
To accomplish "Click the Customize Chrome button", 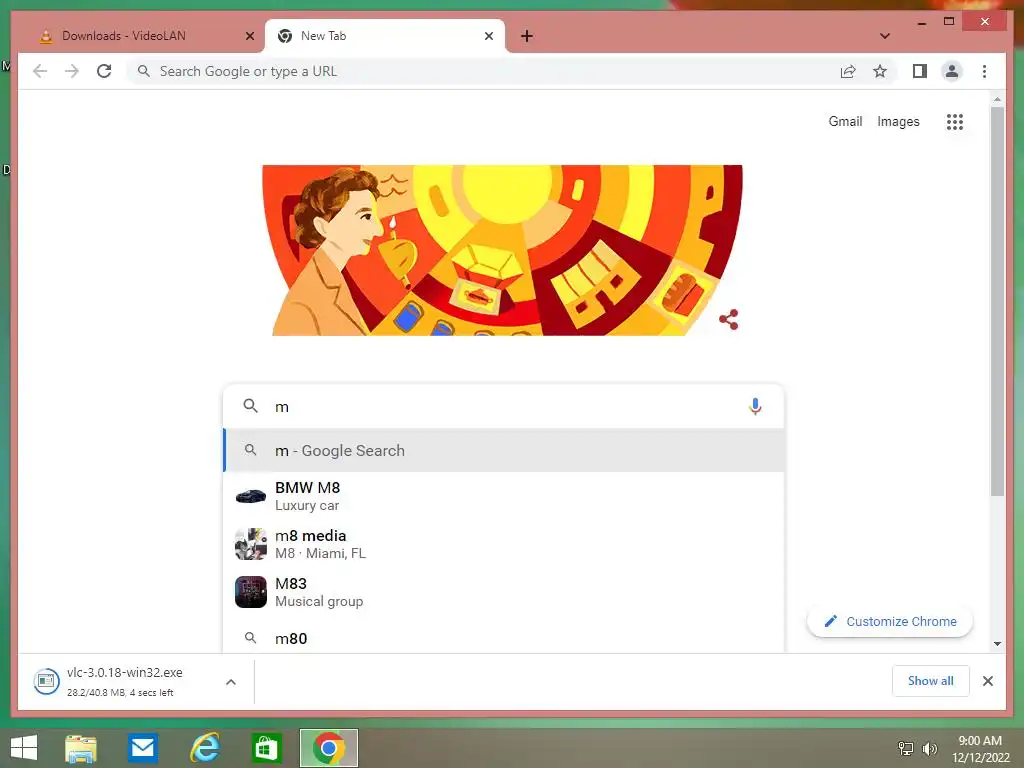I will (889, 621).
